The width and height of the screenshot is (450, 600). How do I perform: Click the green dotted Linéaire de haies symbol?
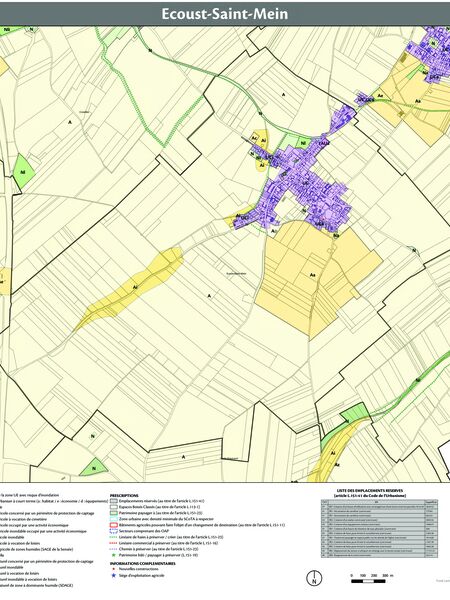coord(113,537)
